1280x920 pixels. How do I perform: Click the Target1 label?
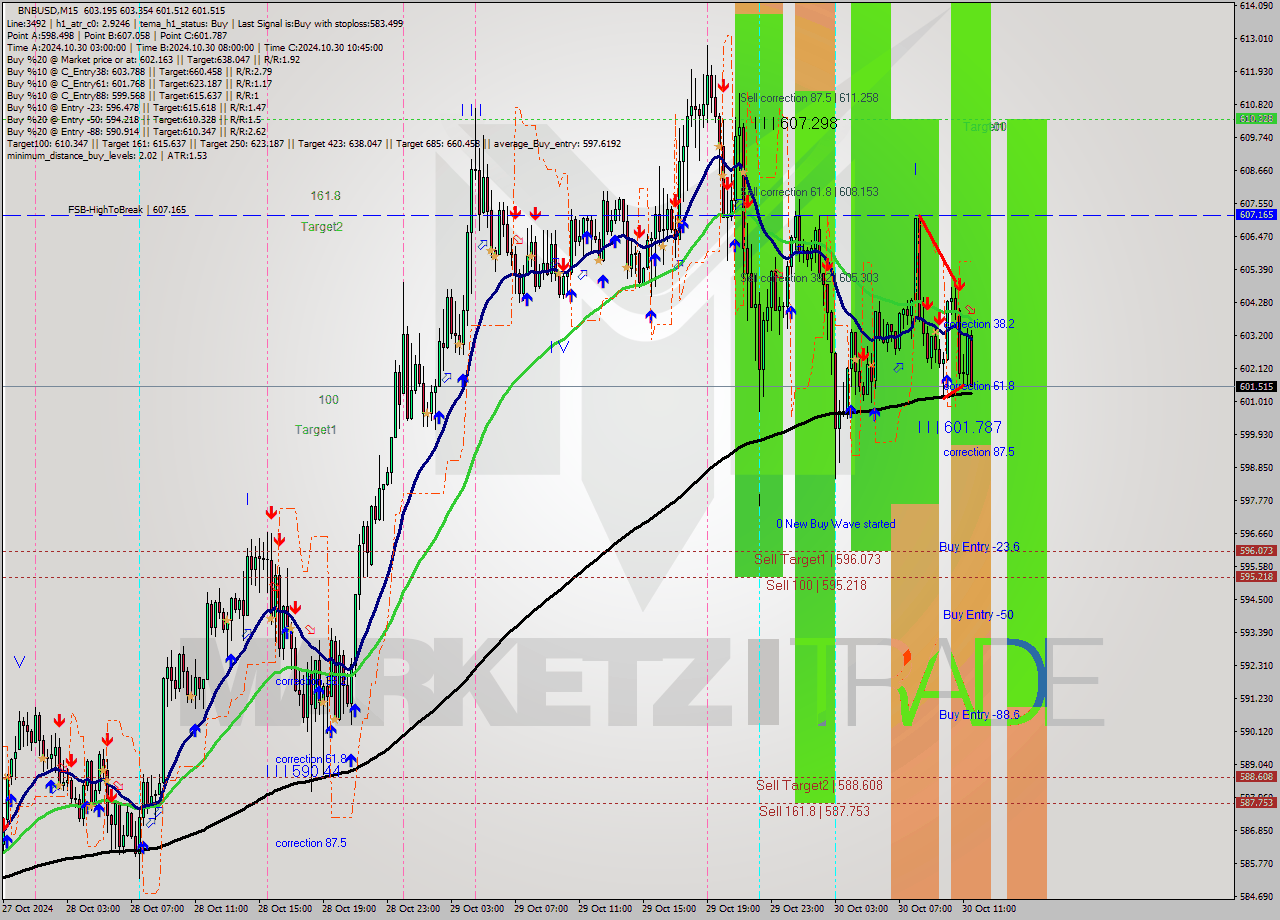pos(315,430)
